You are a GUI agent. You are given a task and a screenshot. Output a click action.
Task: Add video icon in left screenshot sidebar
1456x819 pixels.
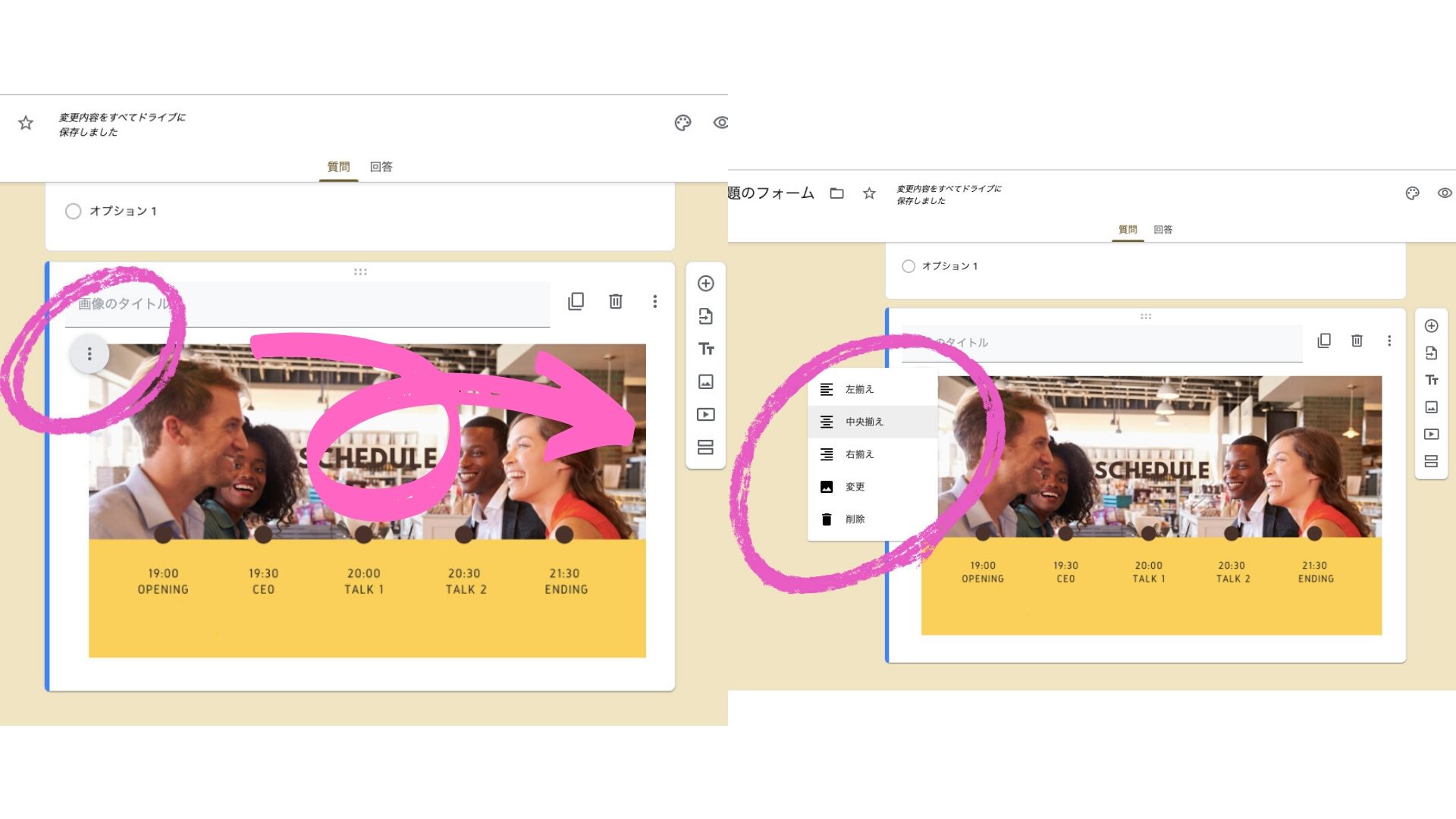(x=705, y=414)
